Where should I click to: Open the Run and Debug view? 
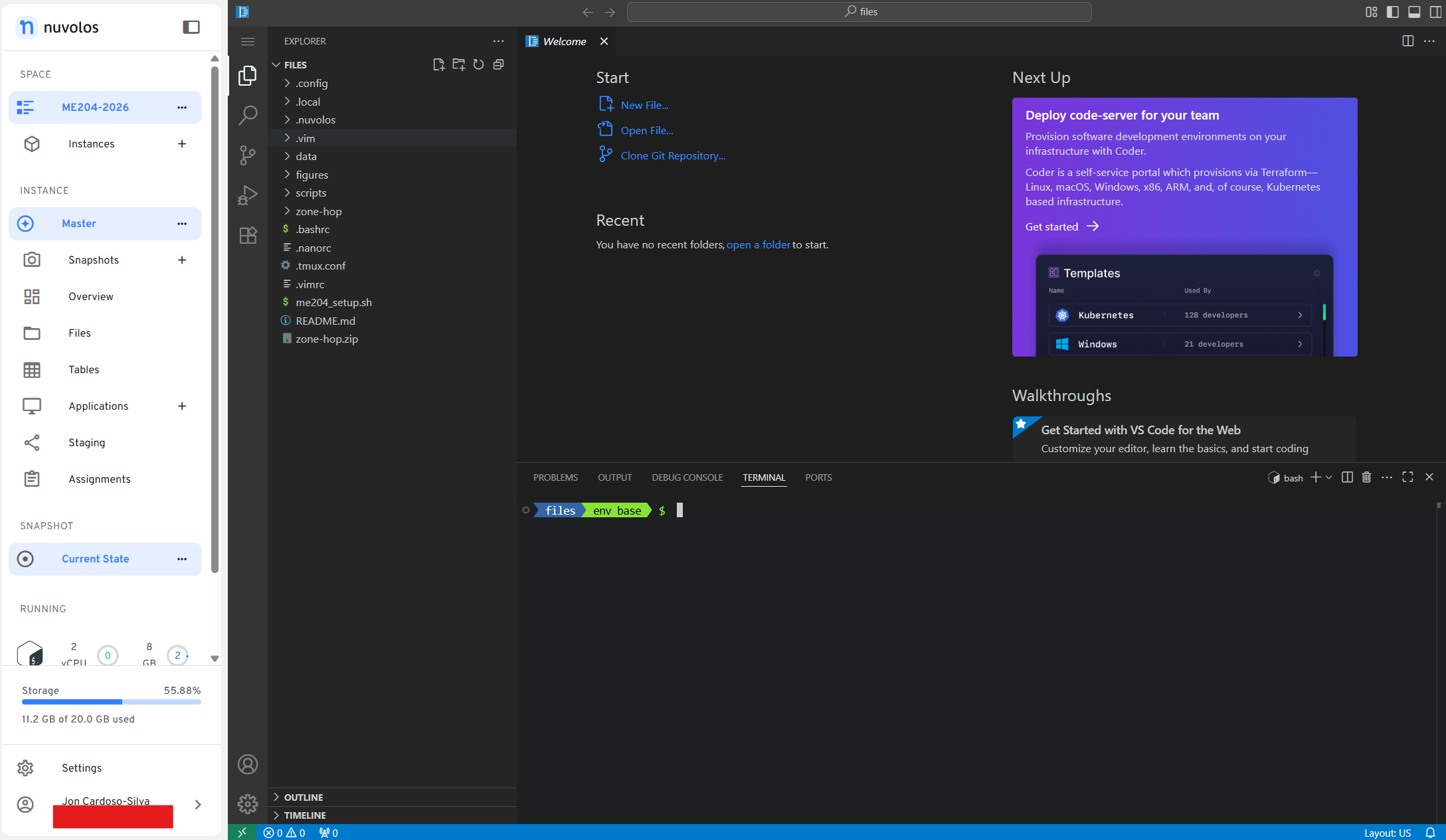click(248, 195)
